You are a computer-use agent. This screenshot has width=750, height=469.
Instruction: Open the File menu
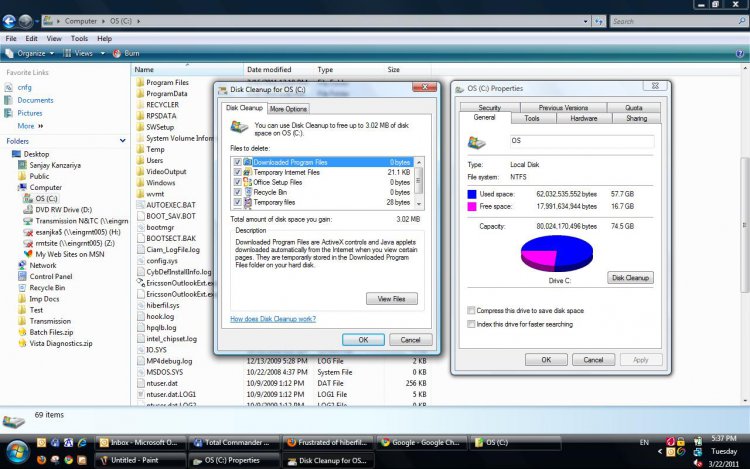click(x=11, y=39)
